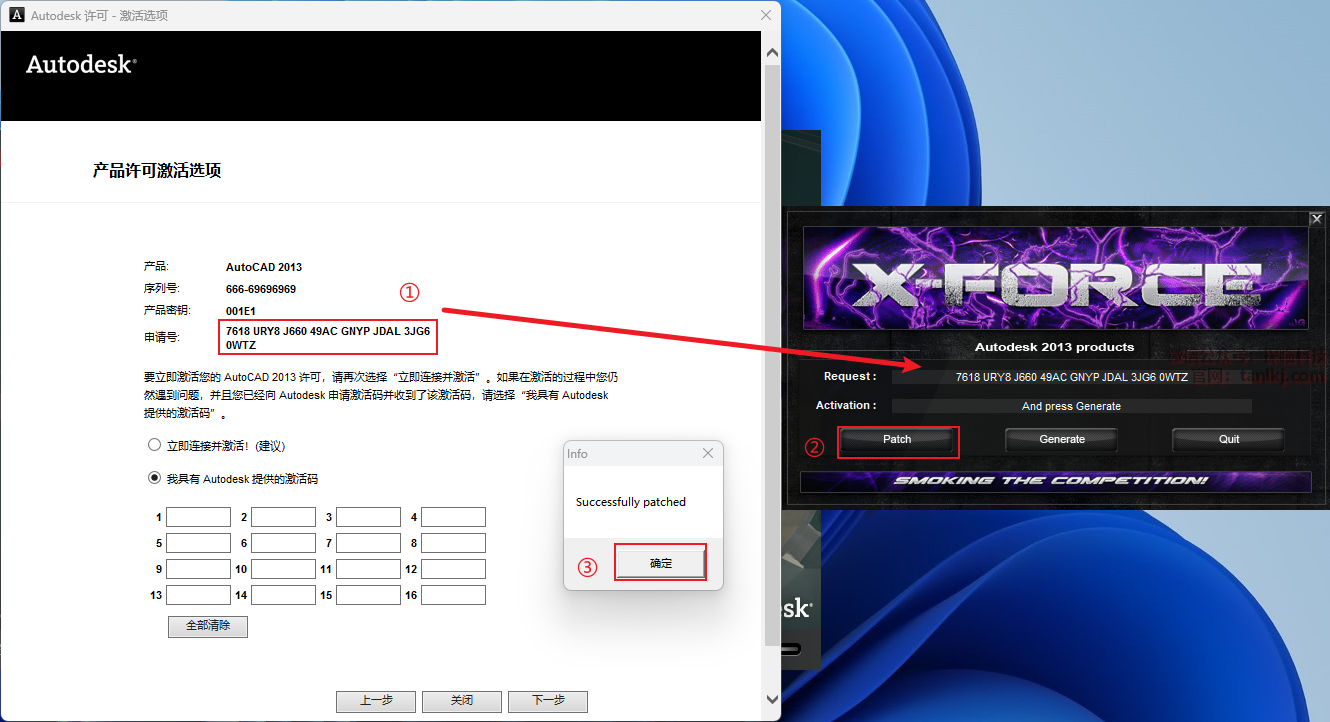The width and height of the screenshot is (1330, 722).
Task: Click activation code field 15
Action: pos(368,595)
